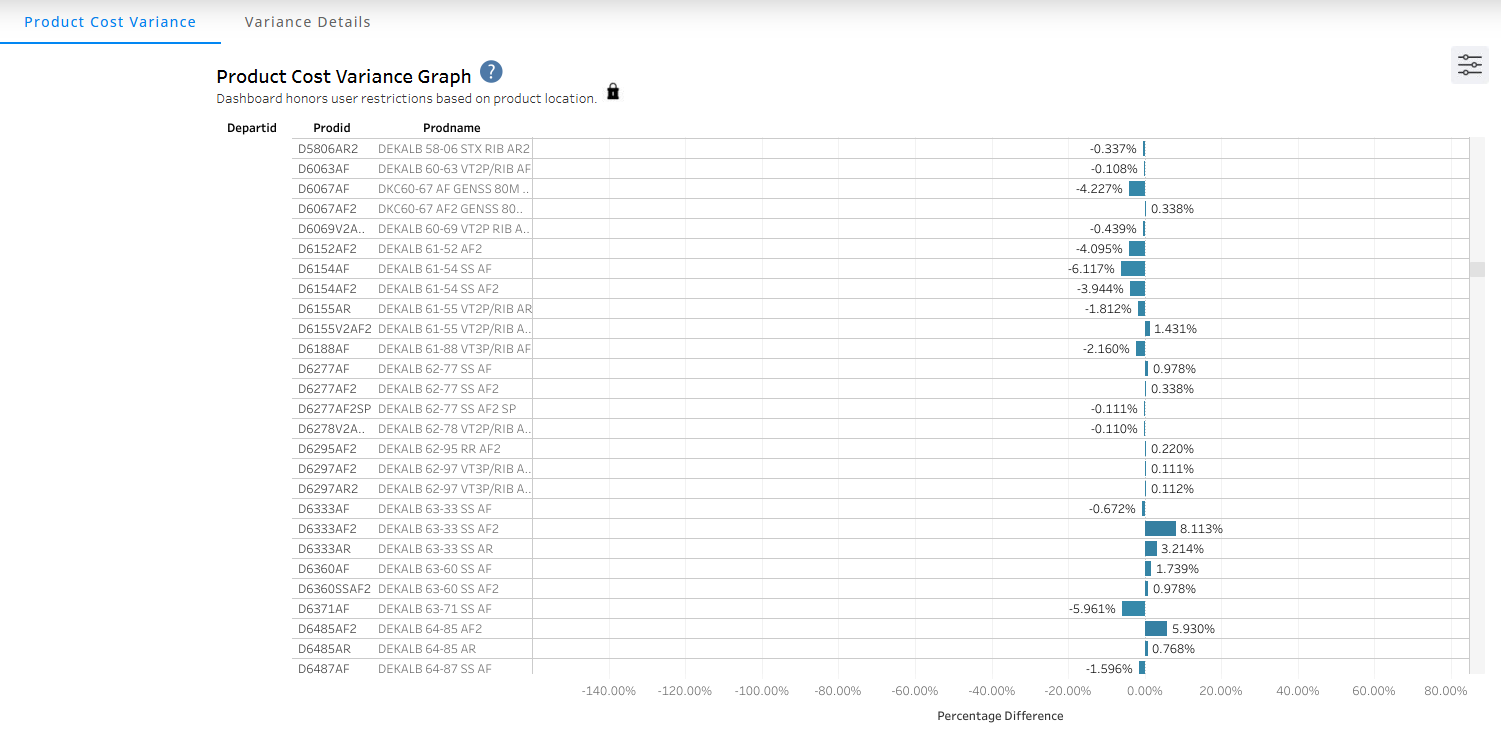Click product name DEKALB 63-33 SS AR
The width and height of the screenshot is (1501, 734).
click(435, 549)
